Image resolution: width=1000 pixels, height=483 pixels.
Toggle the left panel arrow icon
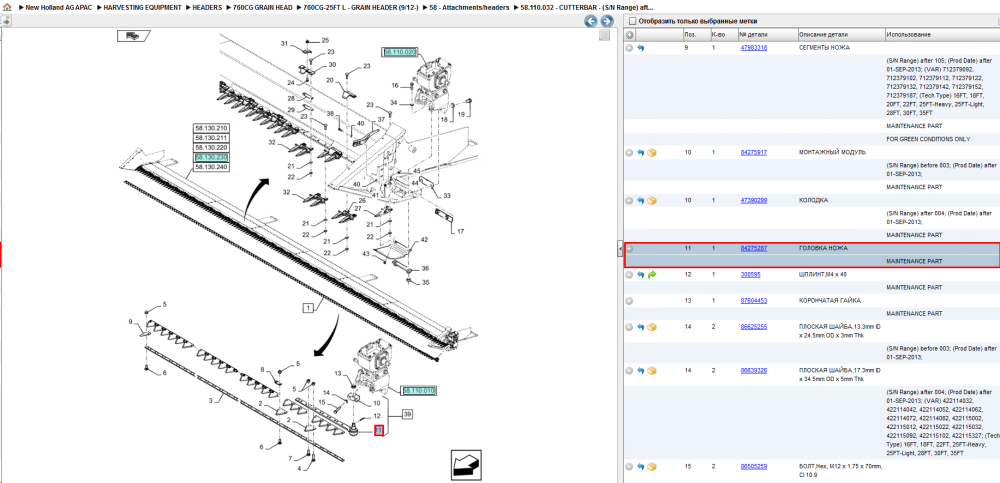(x=6, y=21)
